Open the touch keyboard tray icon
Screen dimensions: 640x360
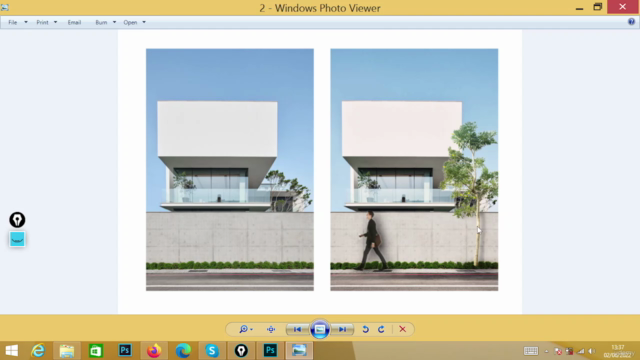pos(531,351)
